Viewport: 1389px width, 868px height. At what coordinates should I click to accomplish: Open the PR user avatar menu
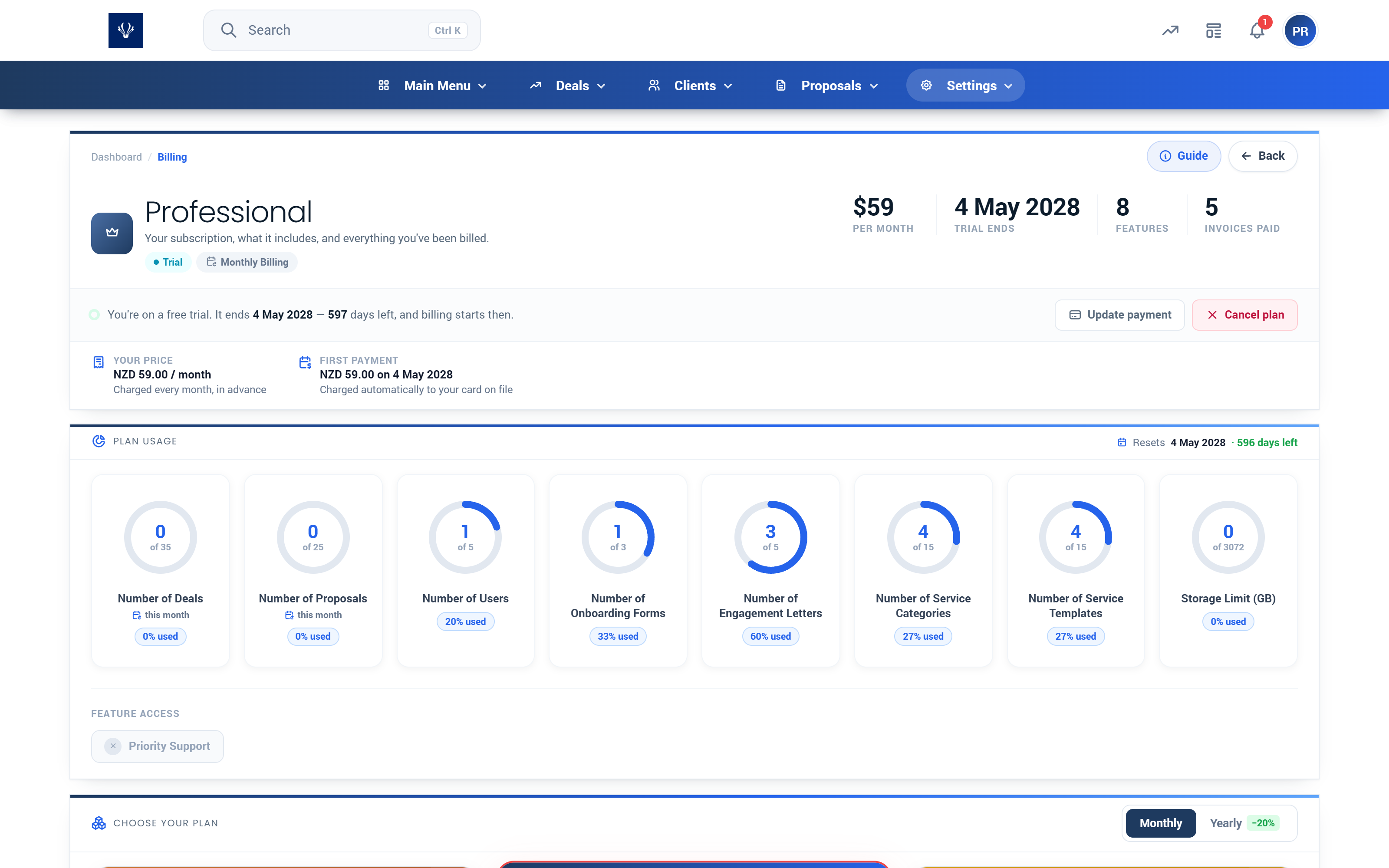1300,31
